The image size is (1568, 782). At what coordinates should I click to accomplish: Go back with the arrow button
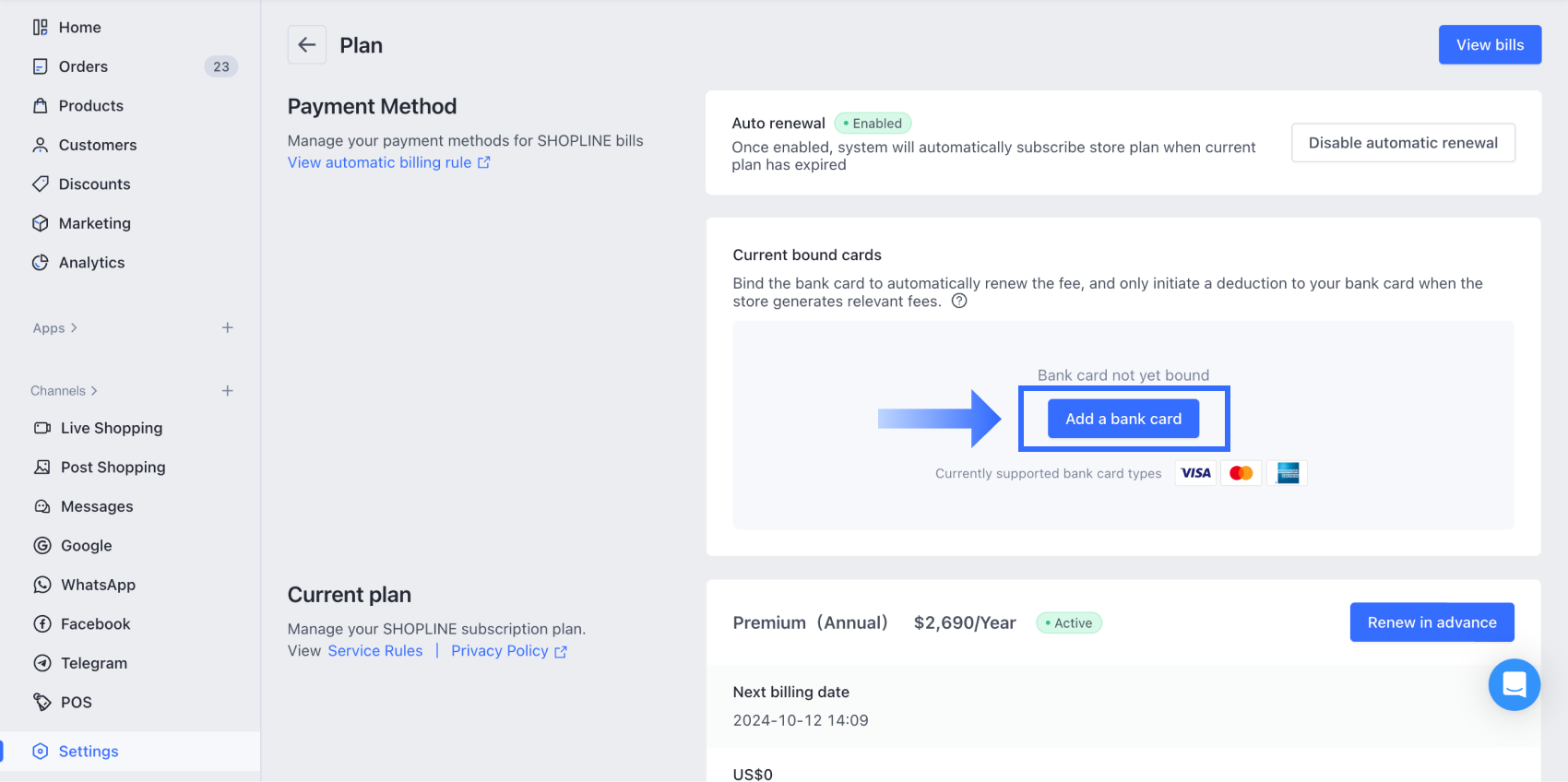[x=307, y=44]
